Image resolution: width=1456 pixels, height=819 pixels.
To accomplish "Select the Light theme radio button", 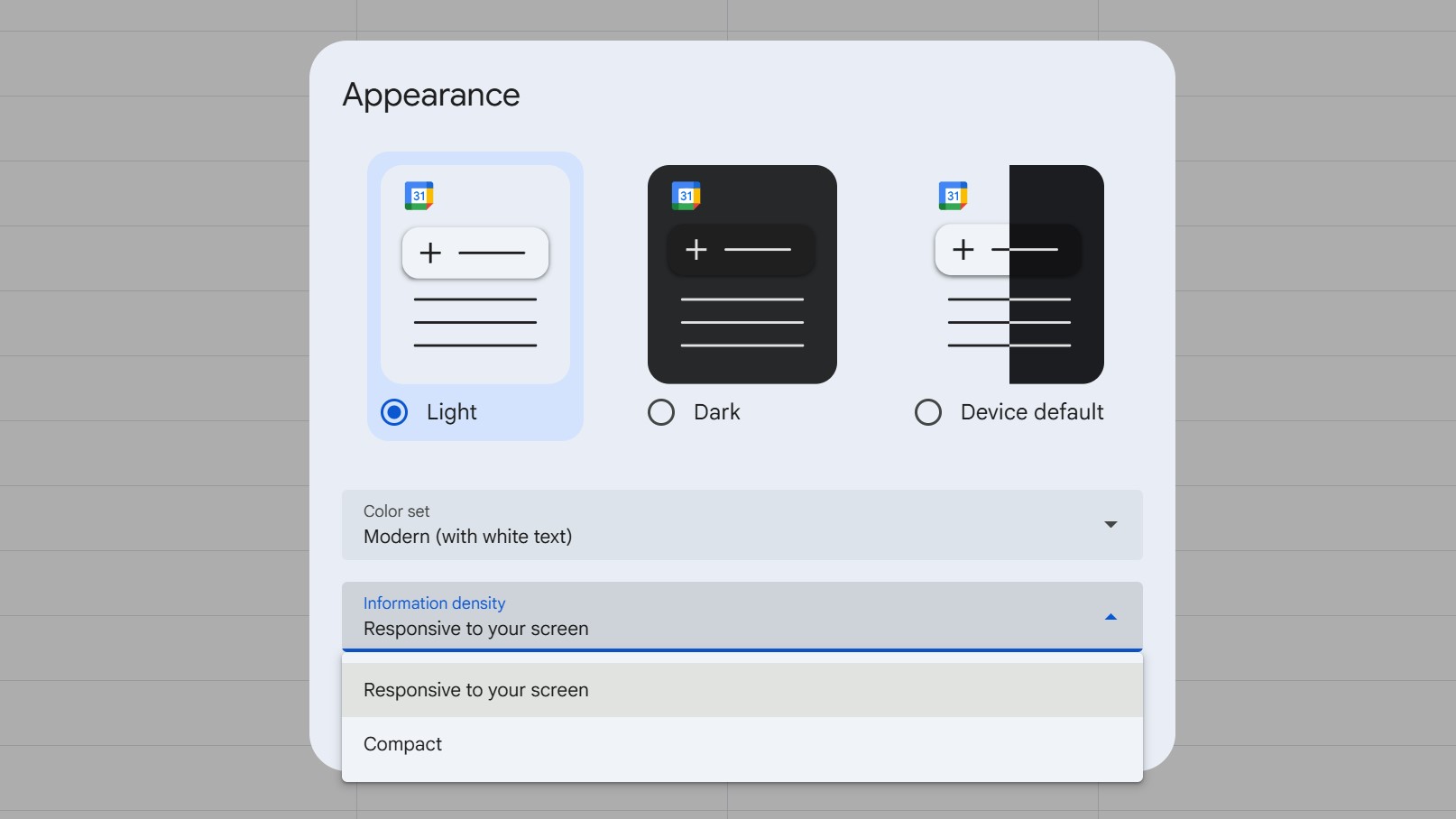I will (x=394, y=412).
